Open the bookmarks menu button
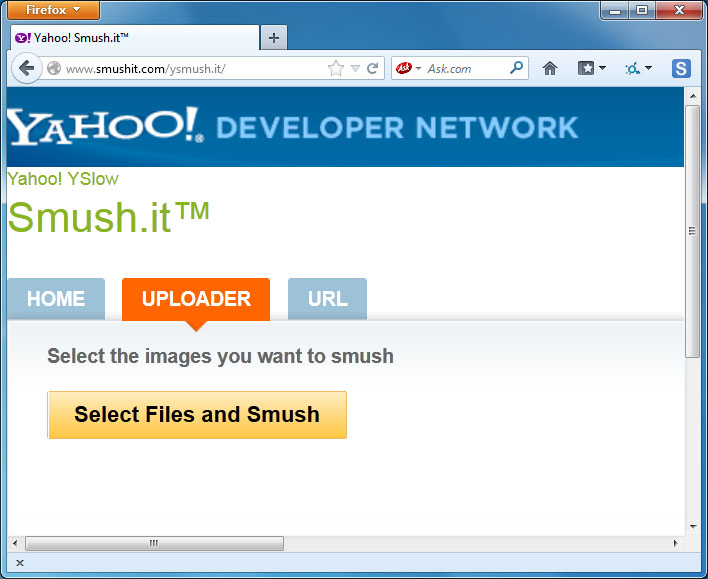708x579 pixels. point(586,69)
